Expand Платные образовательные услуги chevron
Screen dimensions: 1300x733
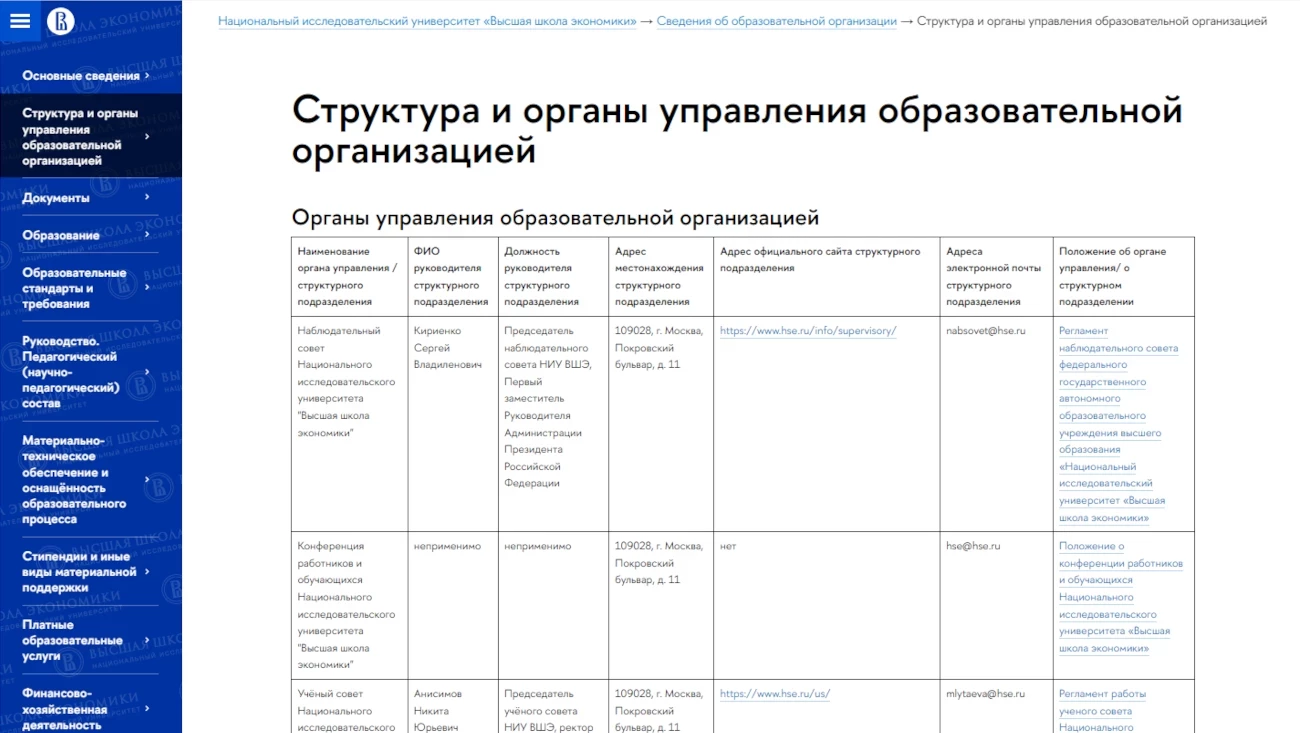coord(147,640)
